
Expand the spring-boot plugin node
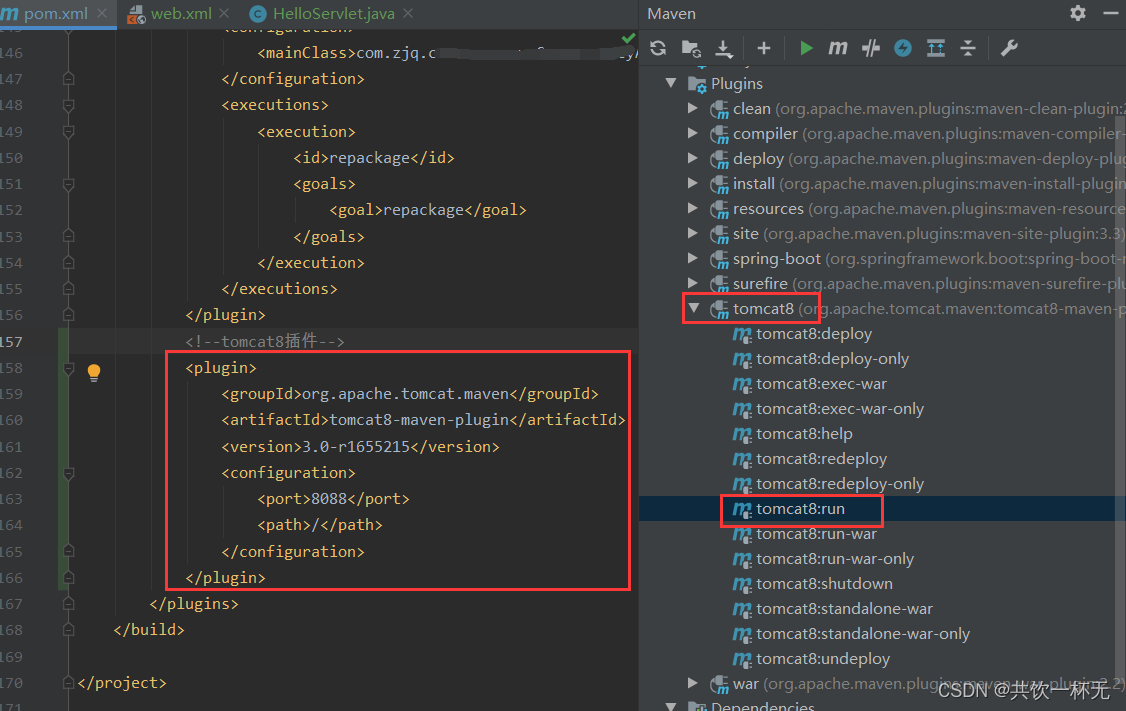[x=692, y=259]
